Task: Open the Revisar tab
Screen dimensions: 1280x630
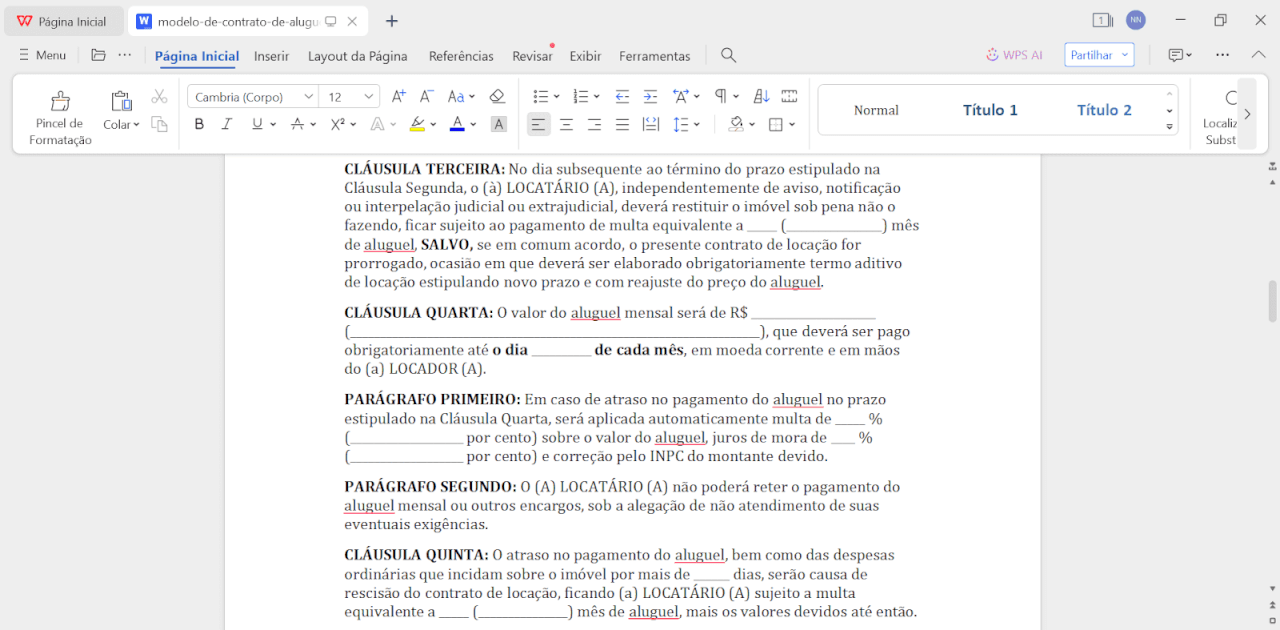Action: [x=532, y=56]
